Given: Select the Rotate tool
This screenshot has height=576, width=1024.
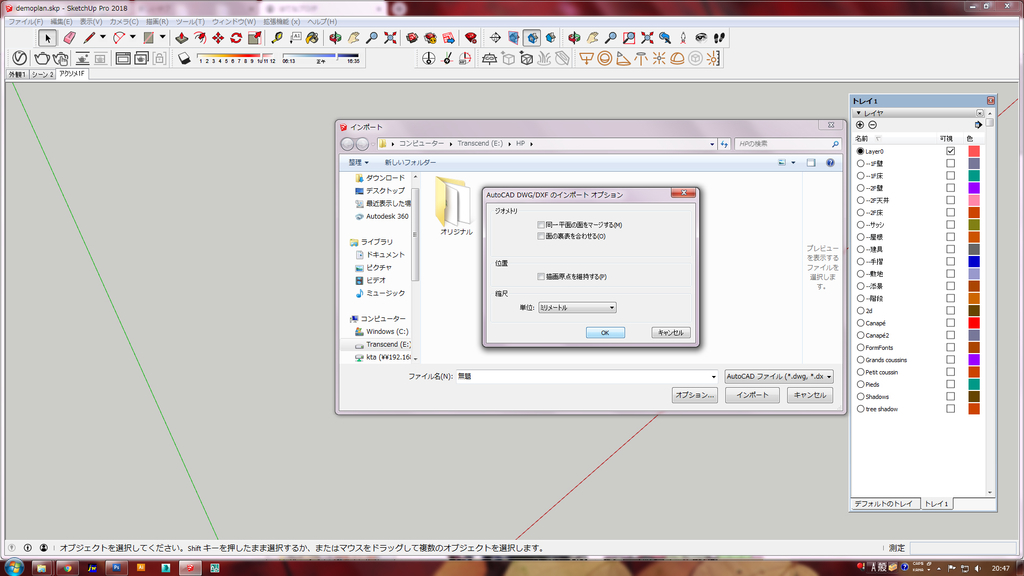Looking at the screenshot, I should pyautogui.click(x=236, y=39).
